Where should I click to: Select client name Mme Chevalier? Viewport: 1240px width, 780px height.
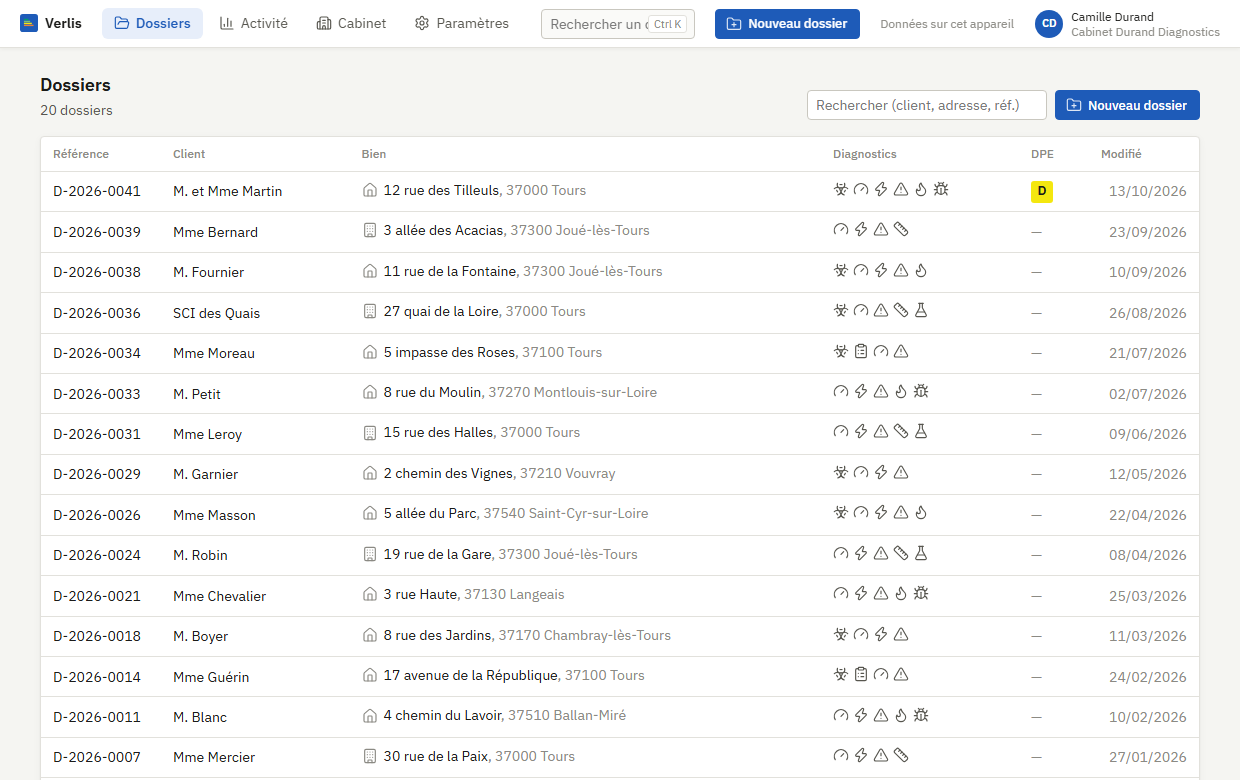pyautogui.click(x=219, y=596)
